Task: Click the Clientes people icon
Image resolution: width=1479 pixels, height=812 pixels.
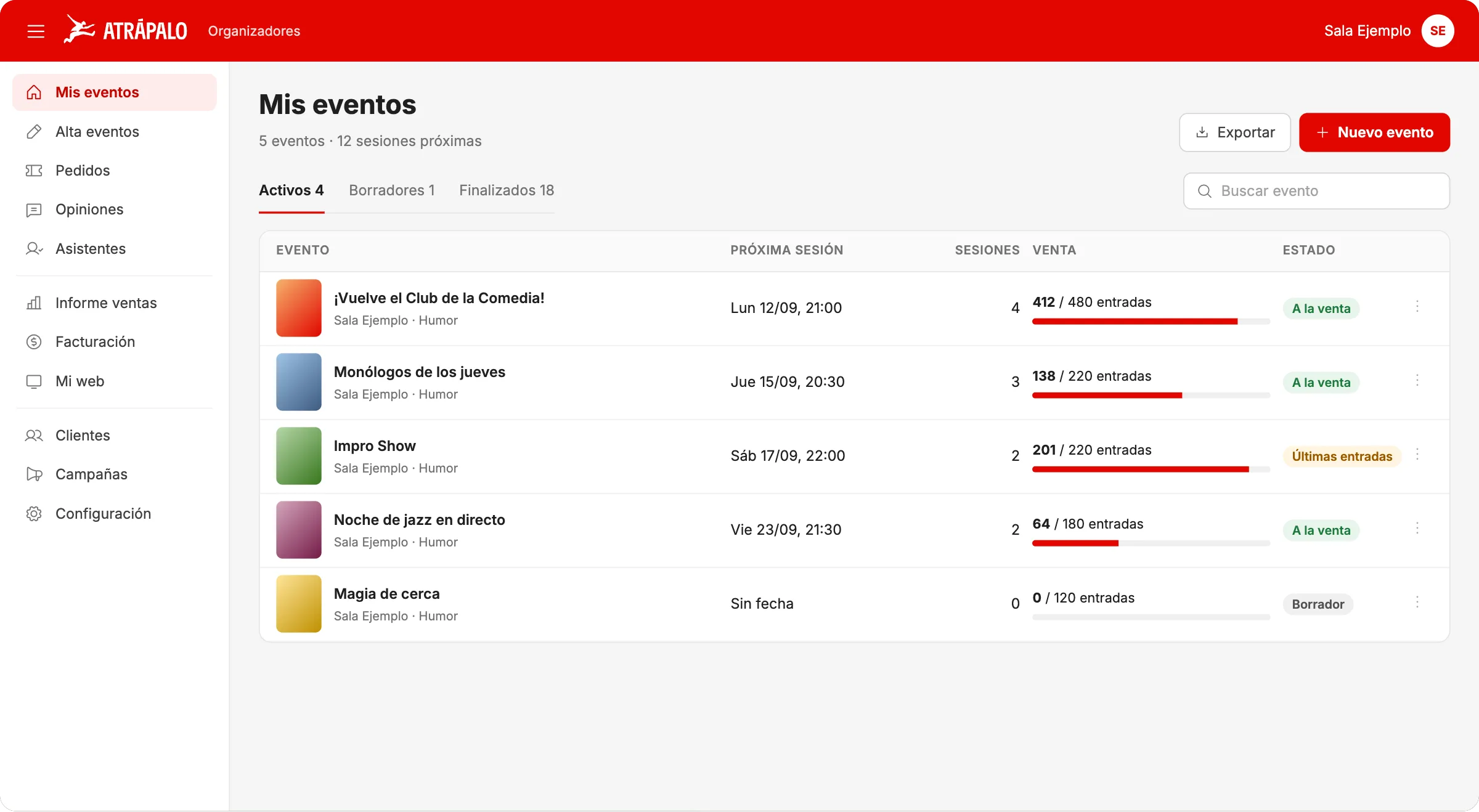Action: point(34,436)
